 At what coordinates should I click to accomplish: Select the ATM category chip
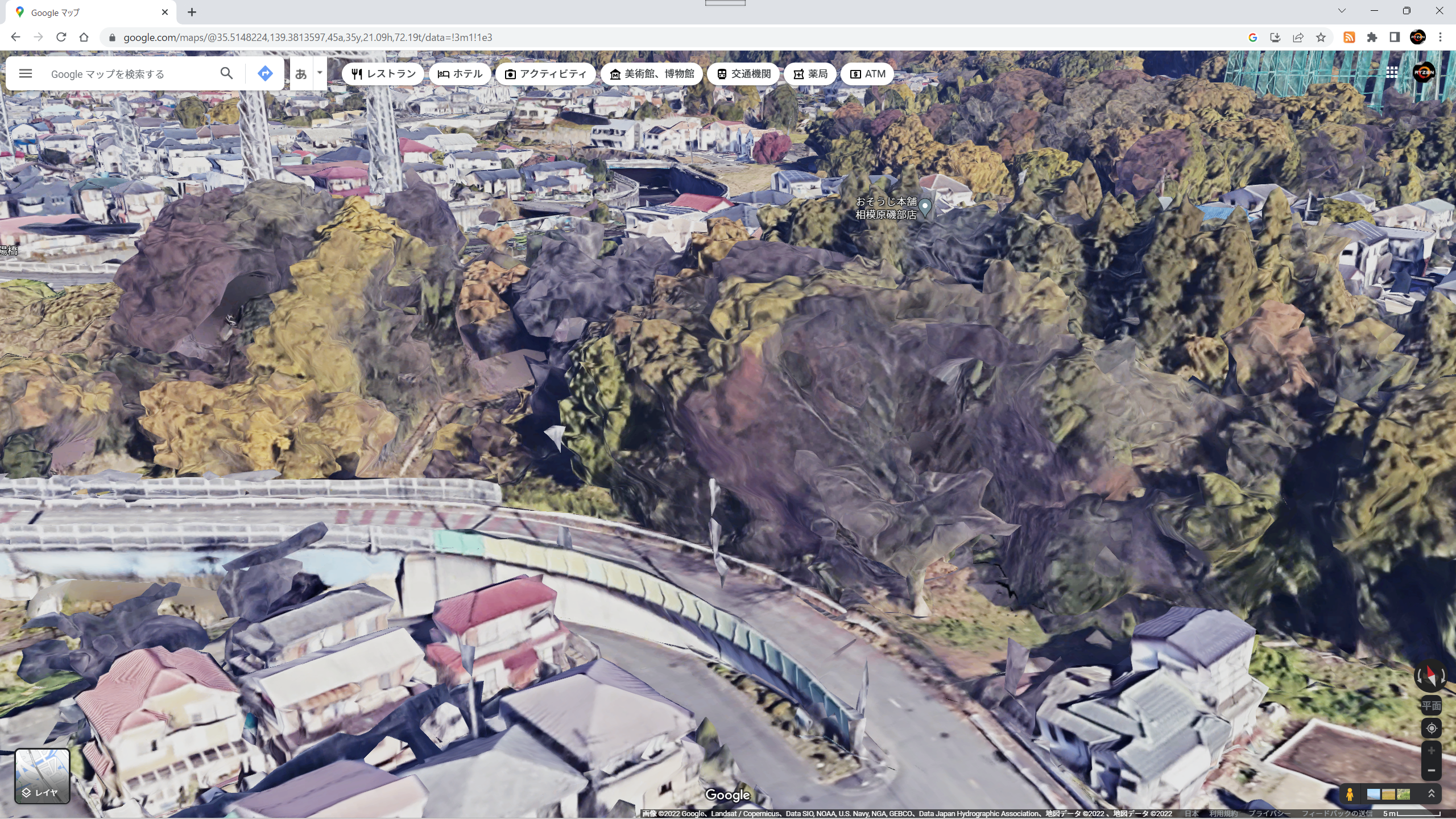coord(867,74)
